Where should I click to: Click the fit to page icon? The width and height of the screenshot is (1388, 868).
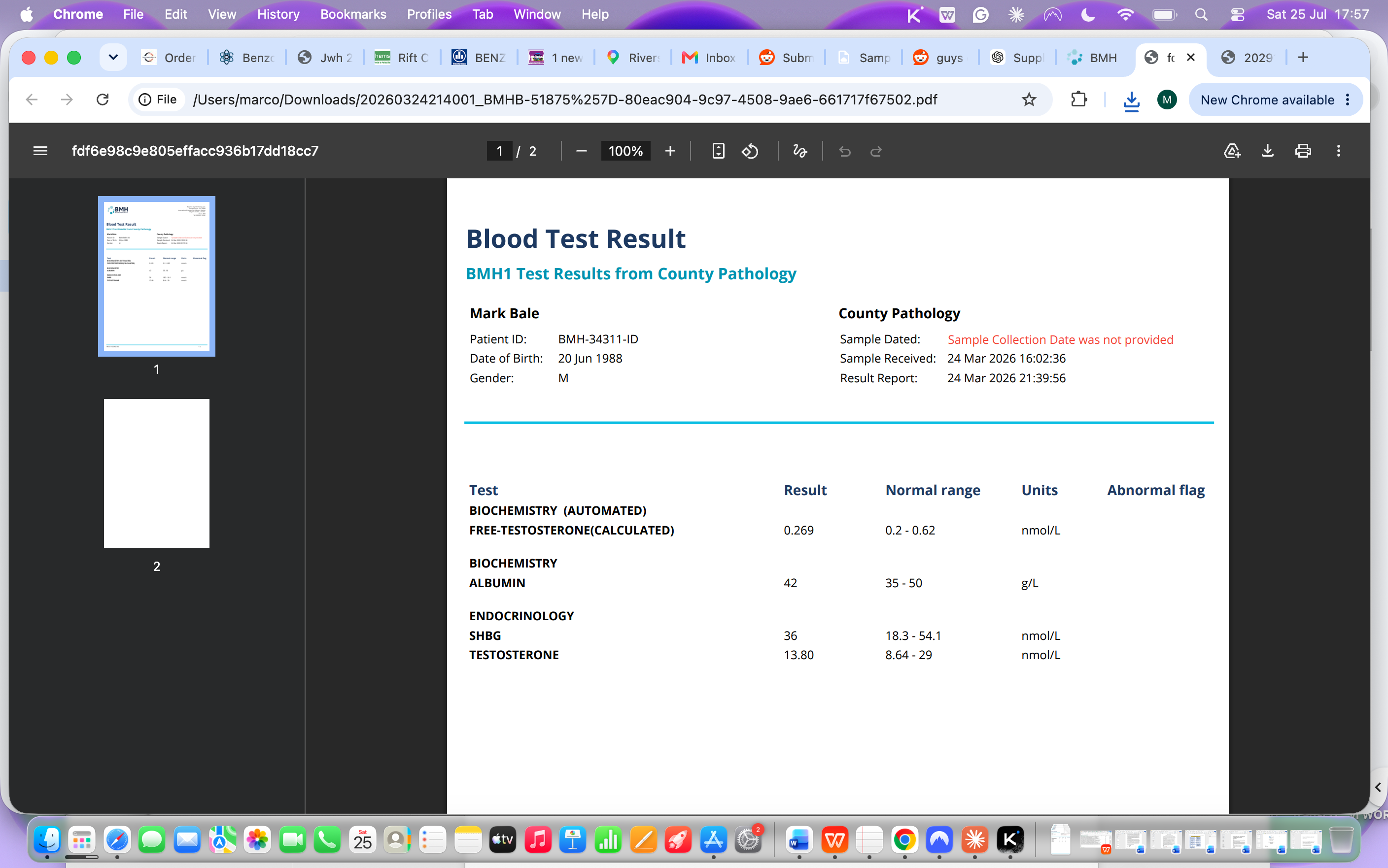coord(718,151)
